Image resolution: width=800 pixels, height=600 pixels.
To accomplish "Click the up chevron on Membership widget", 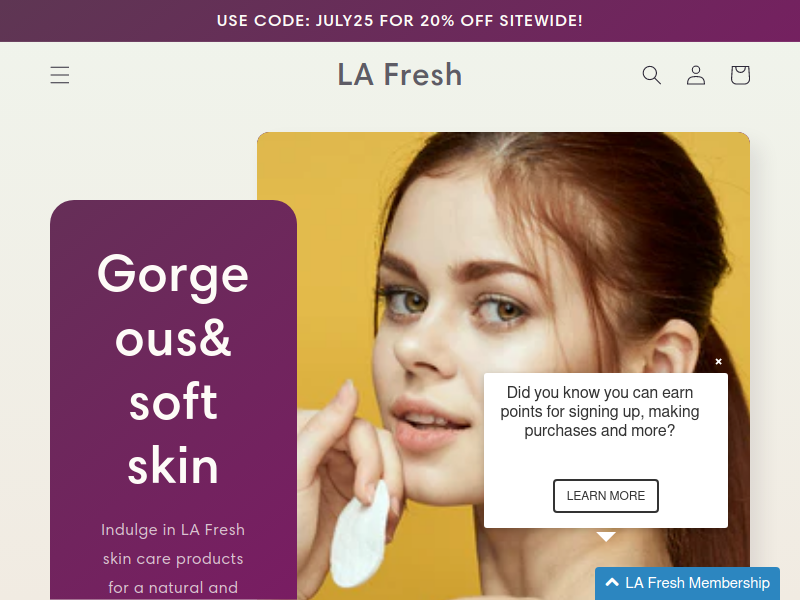I will click(612, 582).
